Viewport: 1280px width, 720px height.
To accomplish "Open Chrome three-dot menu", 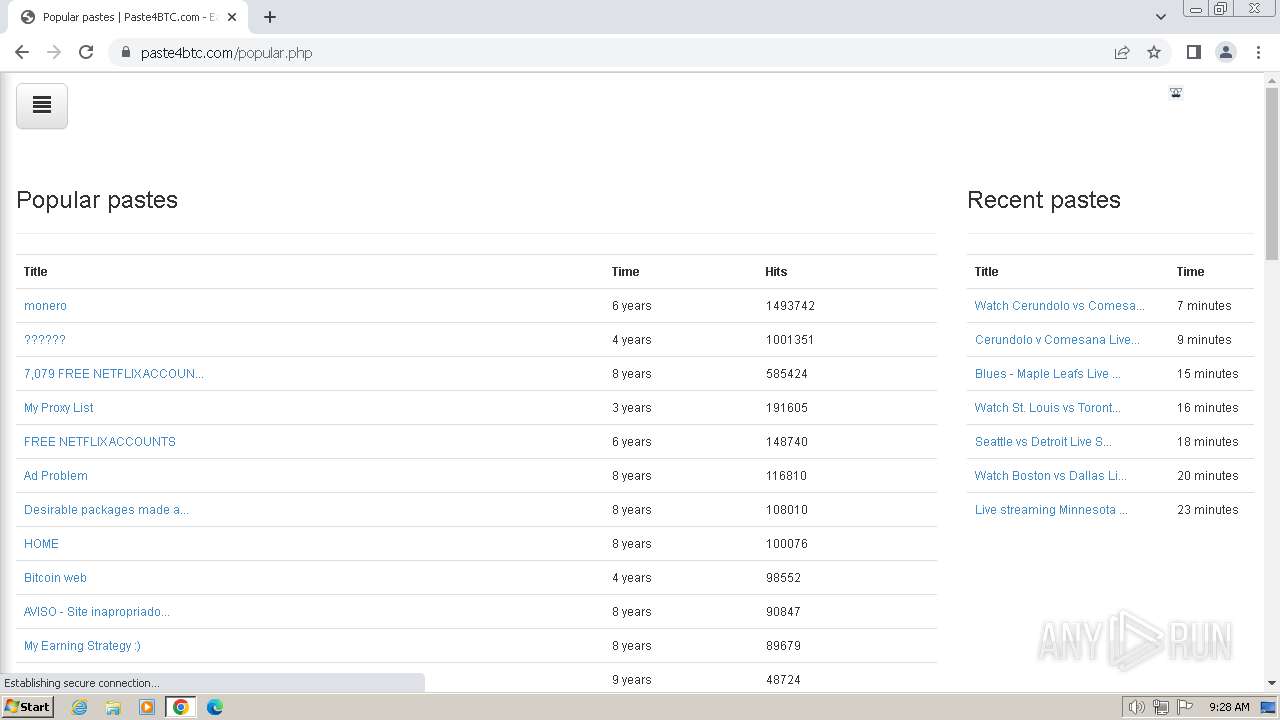I will [x=1259, y=52].
